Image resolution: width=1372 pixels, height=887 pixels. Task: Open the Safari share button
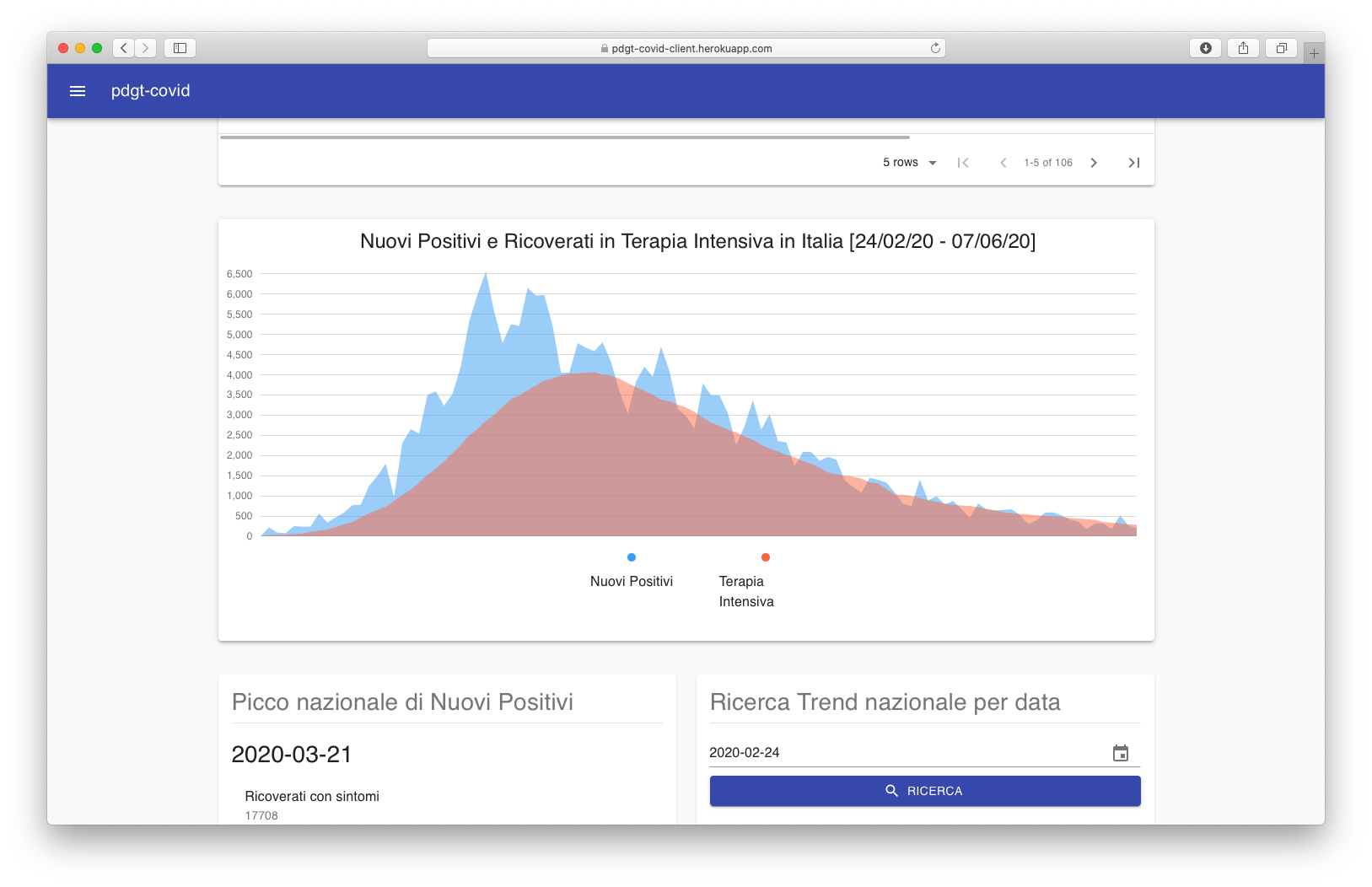point(1243,48)
